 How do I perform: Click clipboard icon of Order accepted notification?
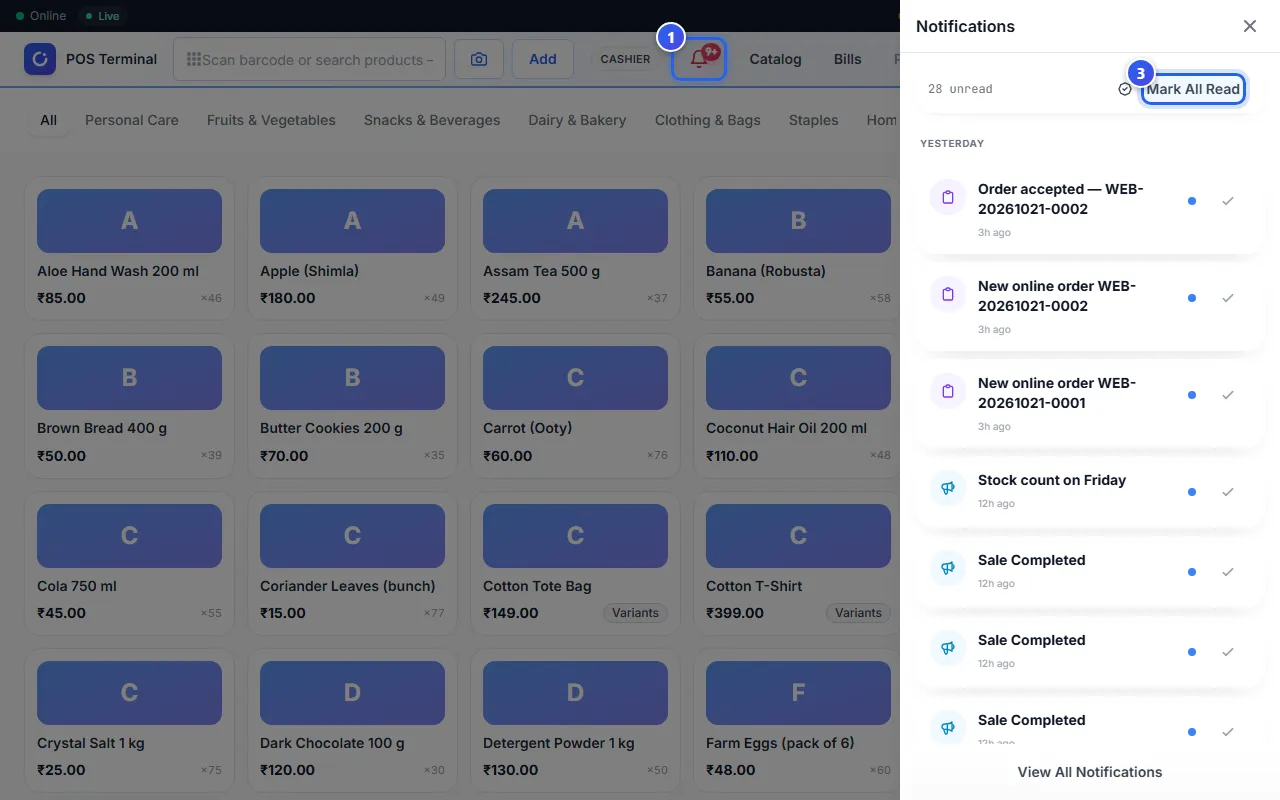point(948,197)
